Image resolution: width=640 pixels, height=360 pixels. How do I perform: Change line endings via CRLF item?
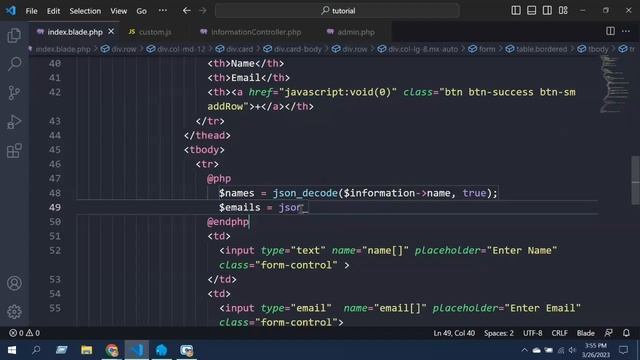click(x=559, y=333)
